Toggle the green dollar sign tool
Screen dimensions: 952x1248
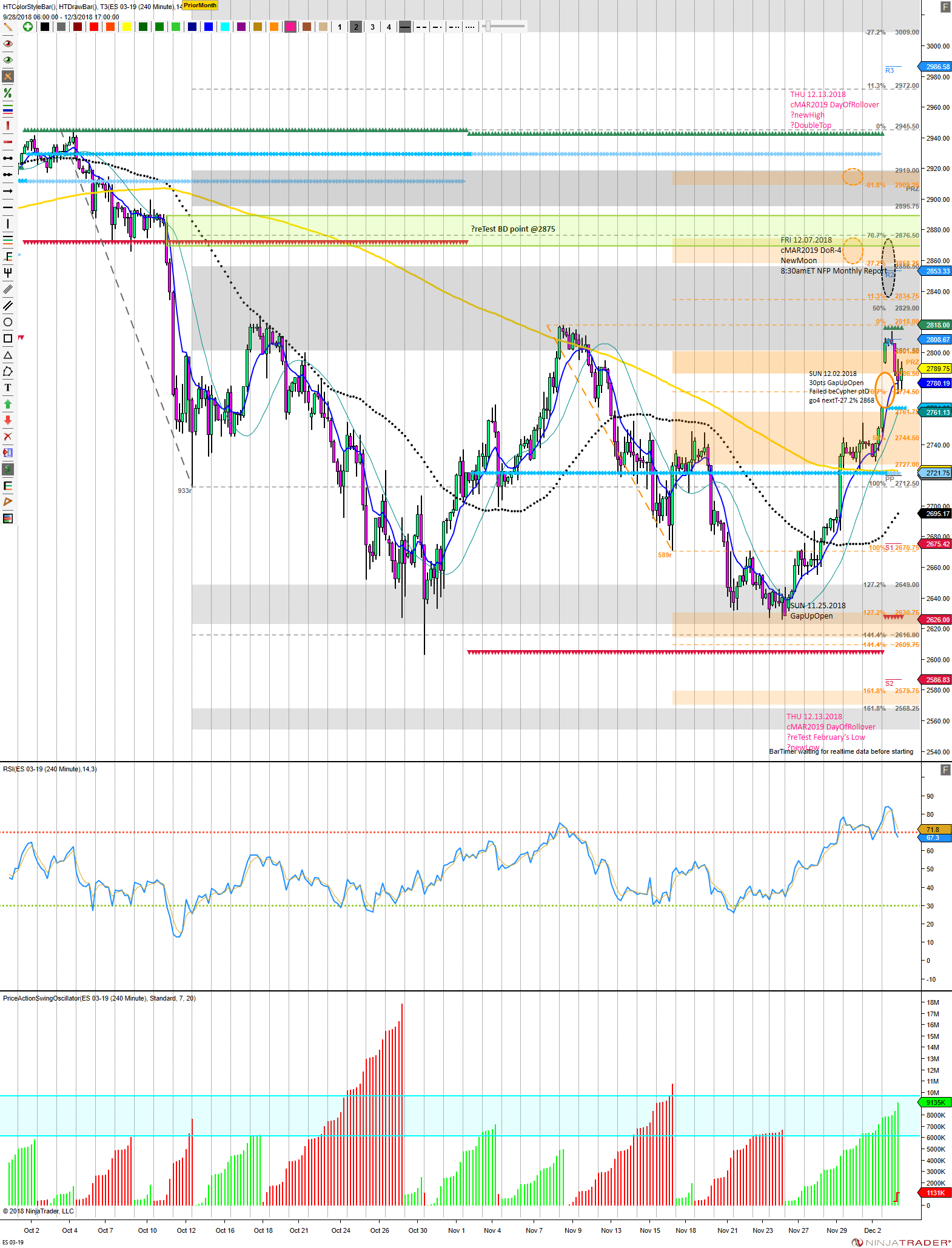click(x=8, y=469)
